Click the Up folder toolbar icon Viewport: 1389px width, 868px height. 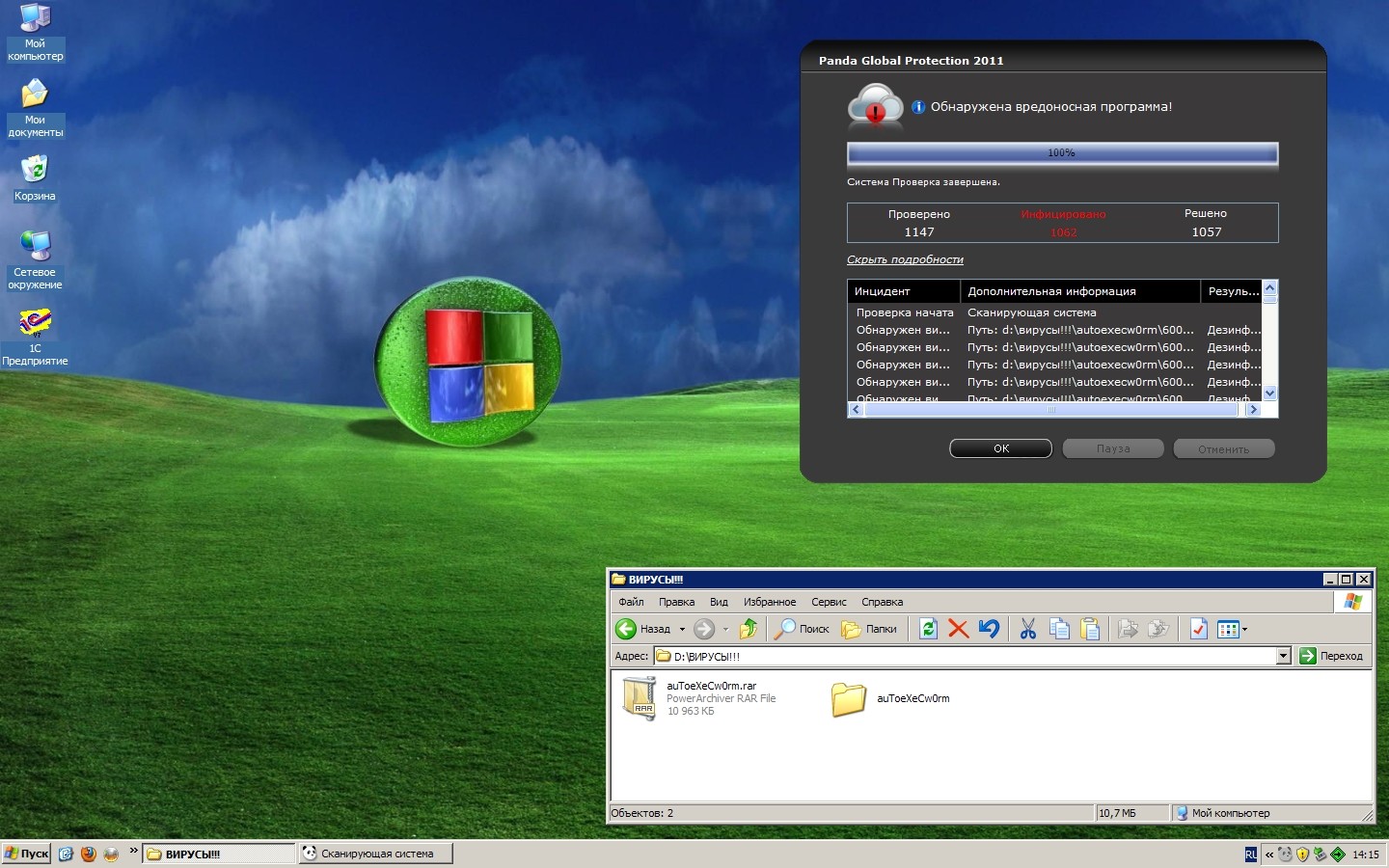pyautogui.click(x=749, y=630)
